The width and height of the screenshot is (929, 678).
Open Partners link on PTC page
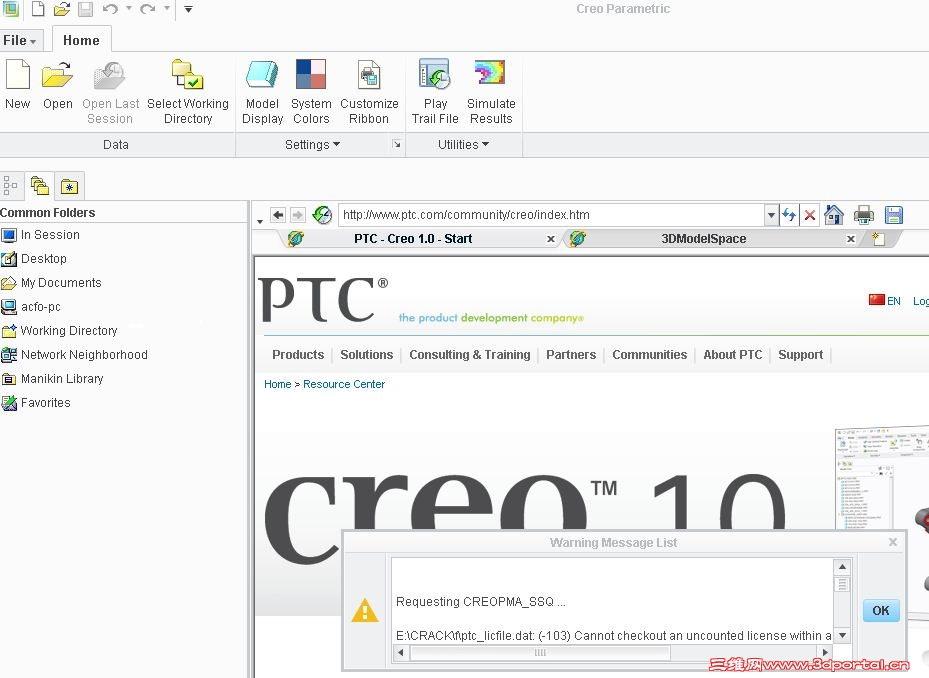coord(571,354)
